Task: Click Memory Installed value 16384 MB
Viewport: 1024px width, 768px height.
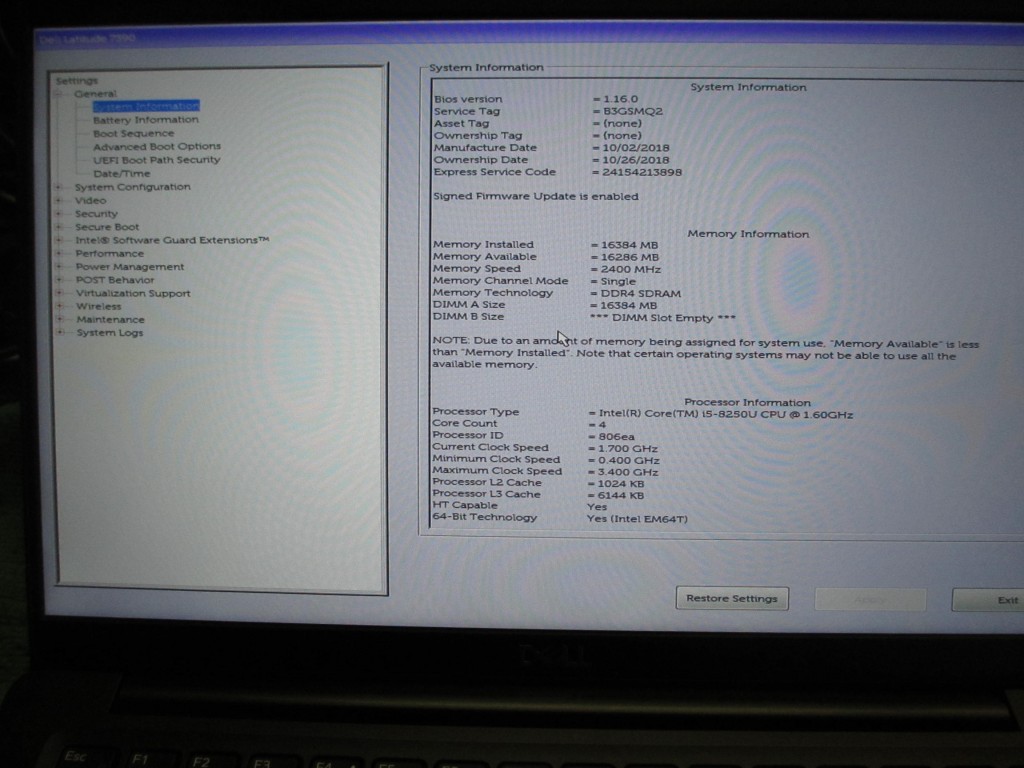Action: click(x=629, y=245)
